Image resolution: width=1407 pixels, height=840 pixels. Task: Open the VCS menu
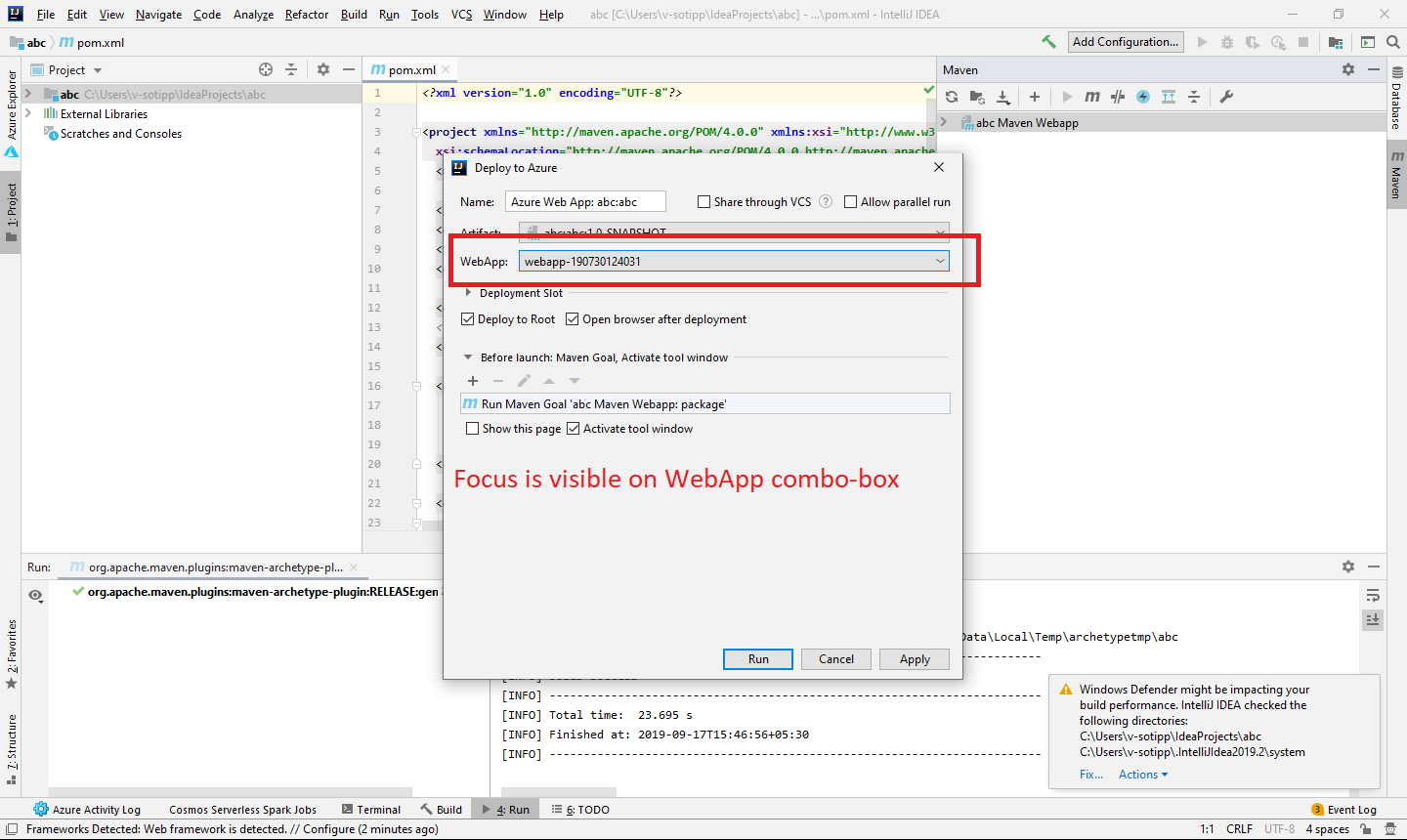tap(460, 14)
